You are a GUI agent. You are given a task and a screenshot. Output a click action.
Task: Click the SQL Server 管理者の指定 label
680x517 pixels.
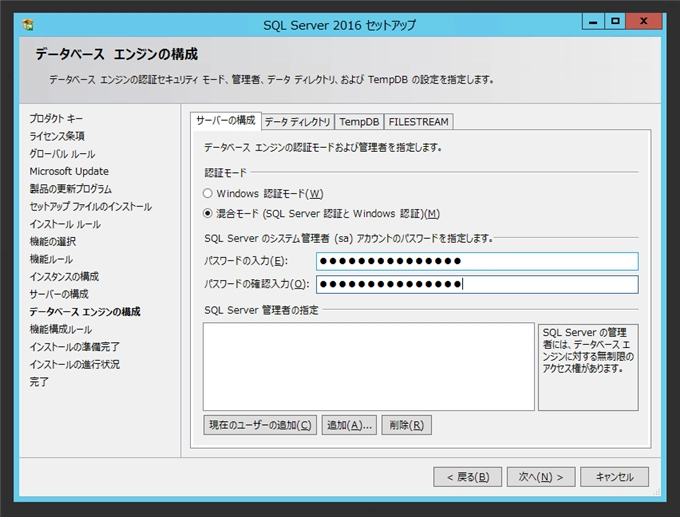pyautogui.click(x=261, y=310)
